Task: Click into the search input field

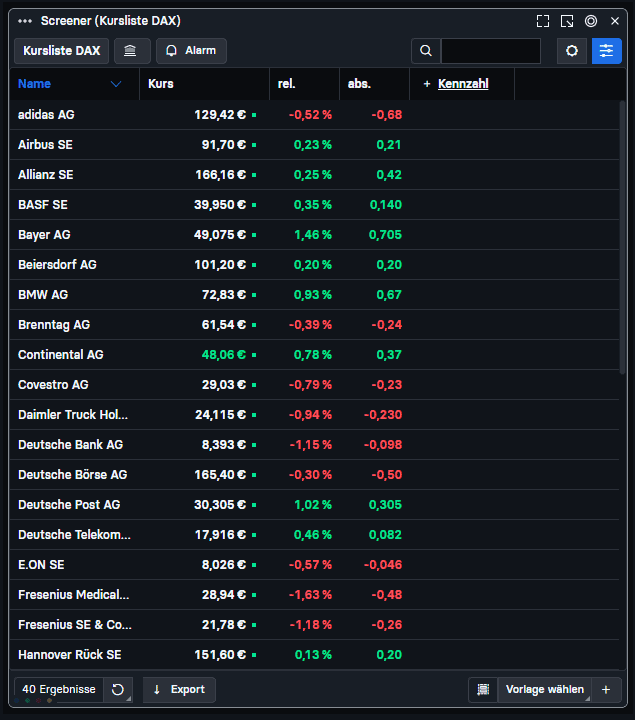Action: [490, 51]
